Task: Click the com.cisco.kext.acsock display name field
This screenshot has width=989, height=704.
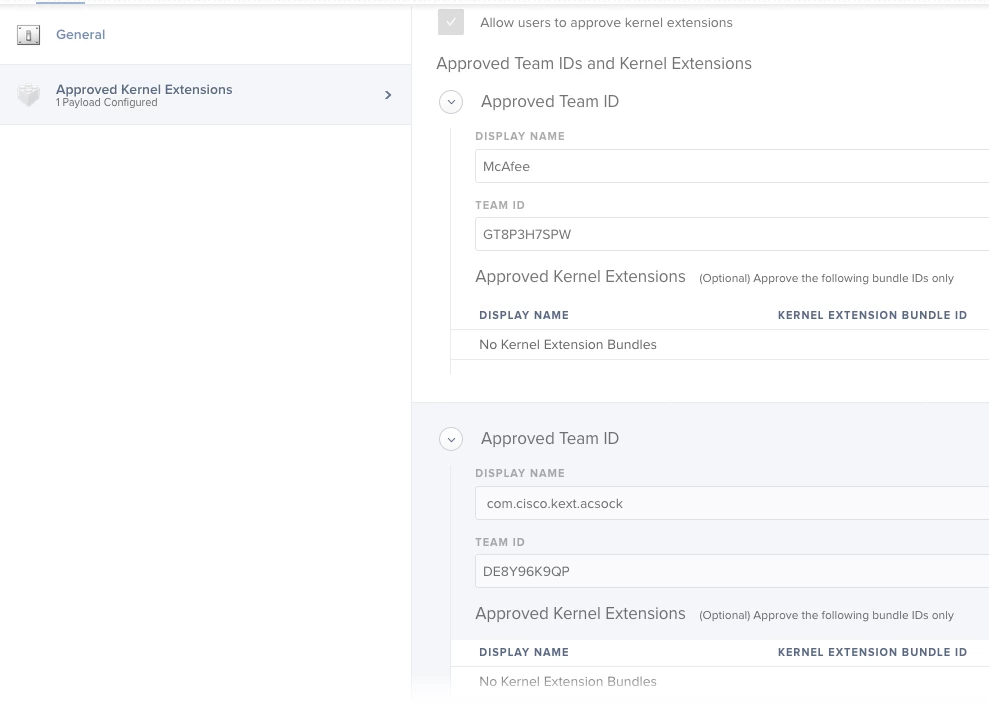Action: click(x=732, y=503)
